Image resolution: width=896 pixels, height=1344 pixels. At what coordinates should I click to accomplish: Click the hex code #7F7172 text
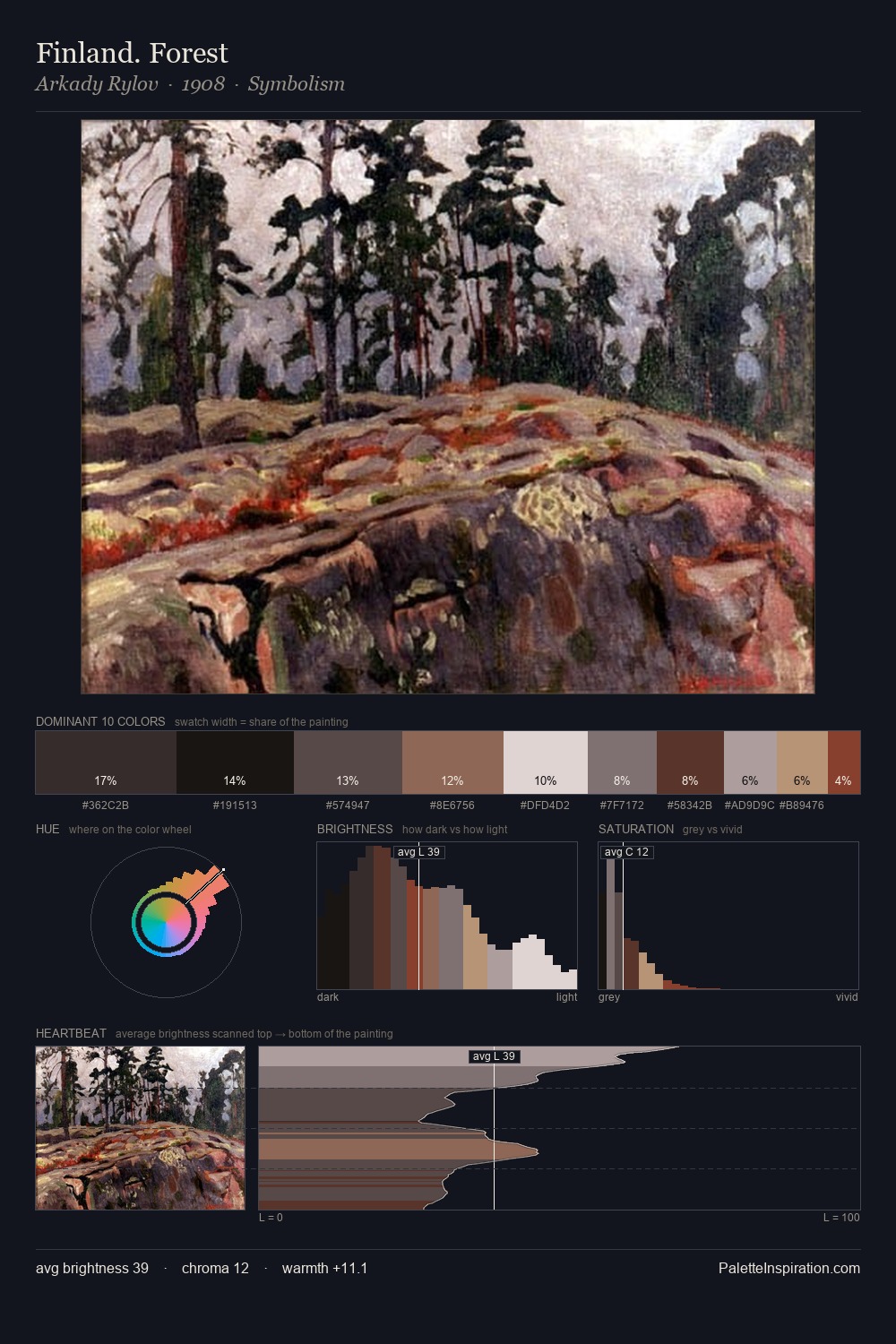[622, 805]
